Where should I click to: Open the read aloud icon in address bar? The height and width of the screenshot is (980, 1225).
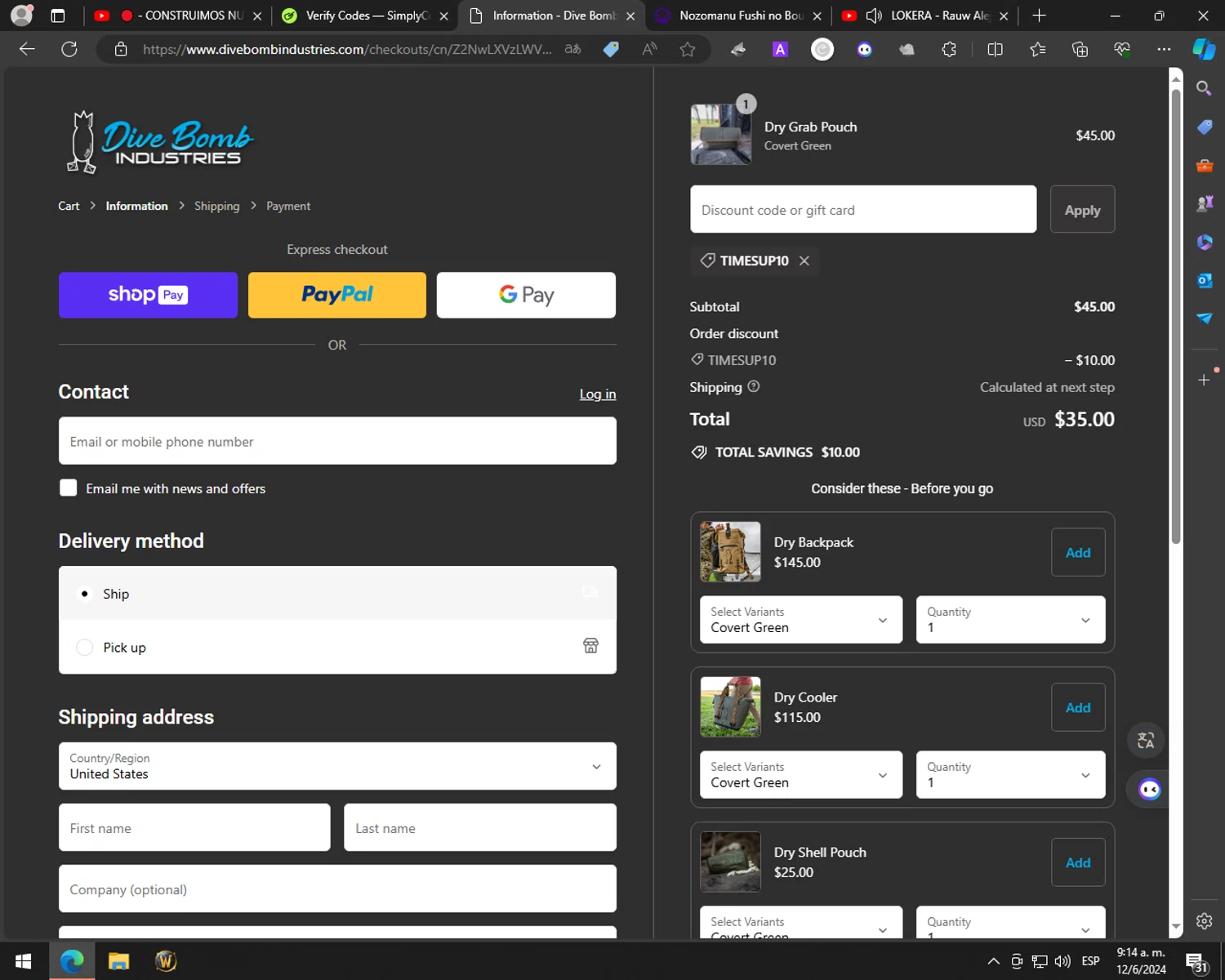tap(649, 49)
